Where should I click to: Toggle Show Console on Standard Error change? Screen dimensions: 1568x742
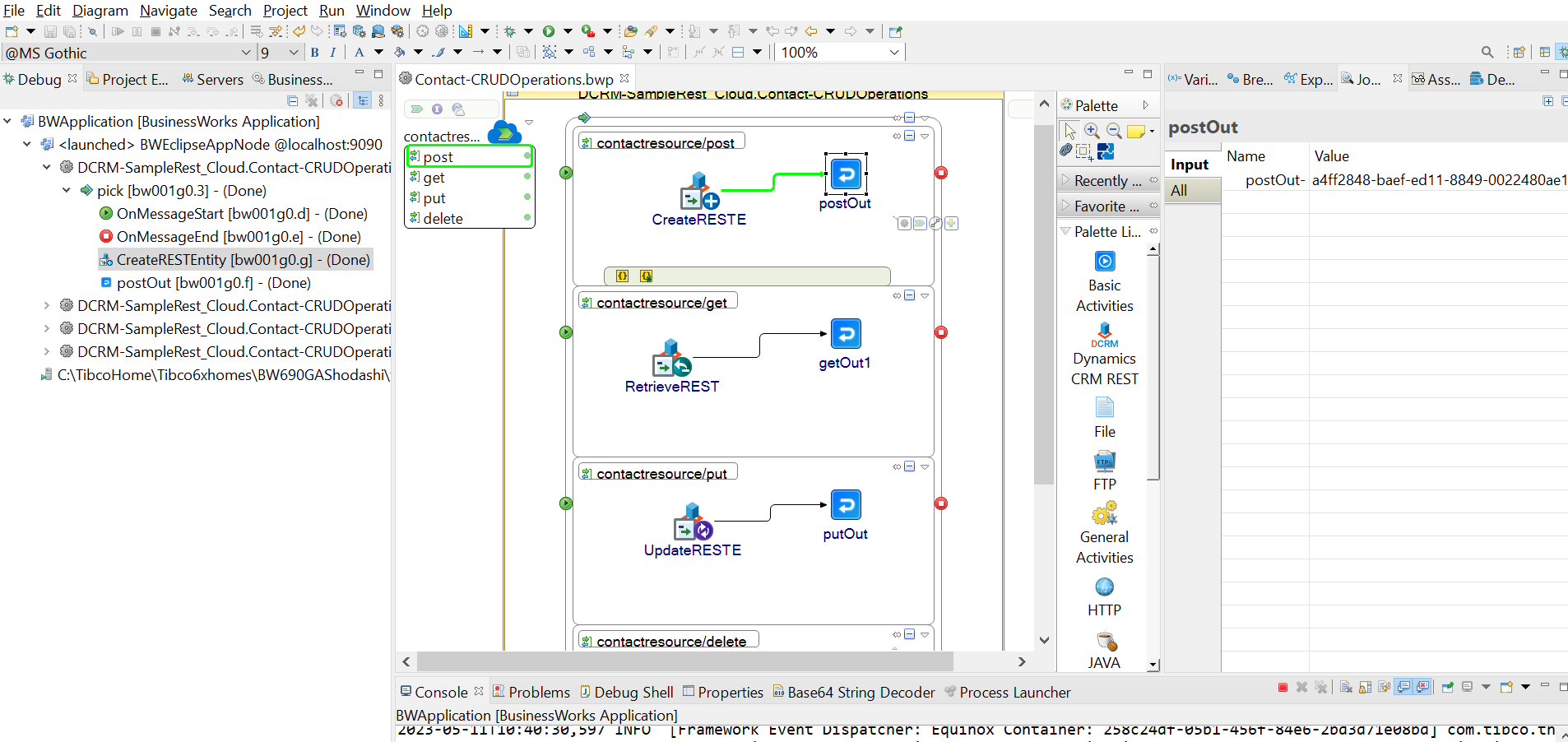pyautogui.click(x=1423, y=687)
